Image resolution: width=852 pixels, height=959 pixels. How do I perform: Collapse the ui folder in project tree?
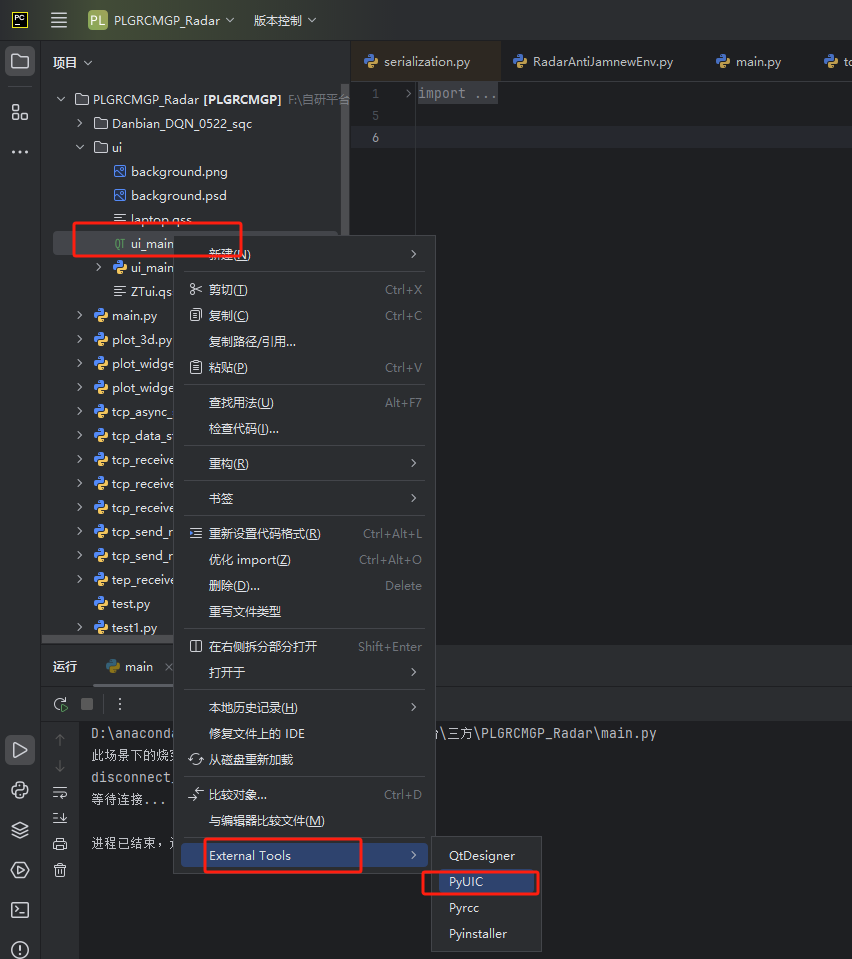(80, 146)
